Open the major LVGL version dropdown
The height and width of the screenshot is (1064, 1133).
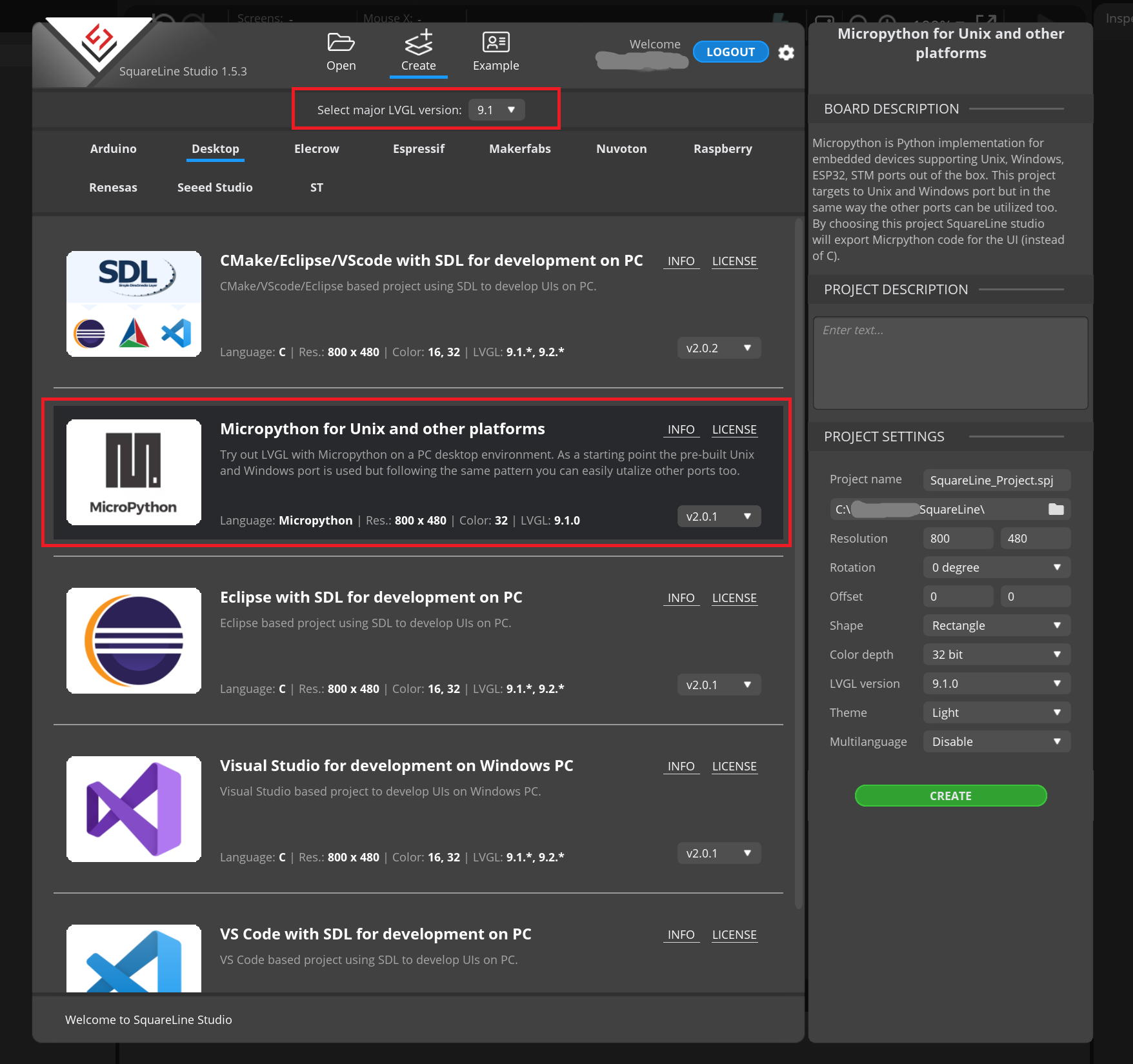(496, 110)
